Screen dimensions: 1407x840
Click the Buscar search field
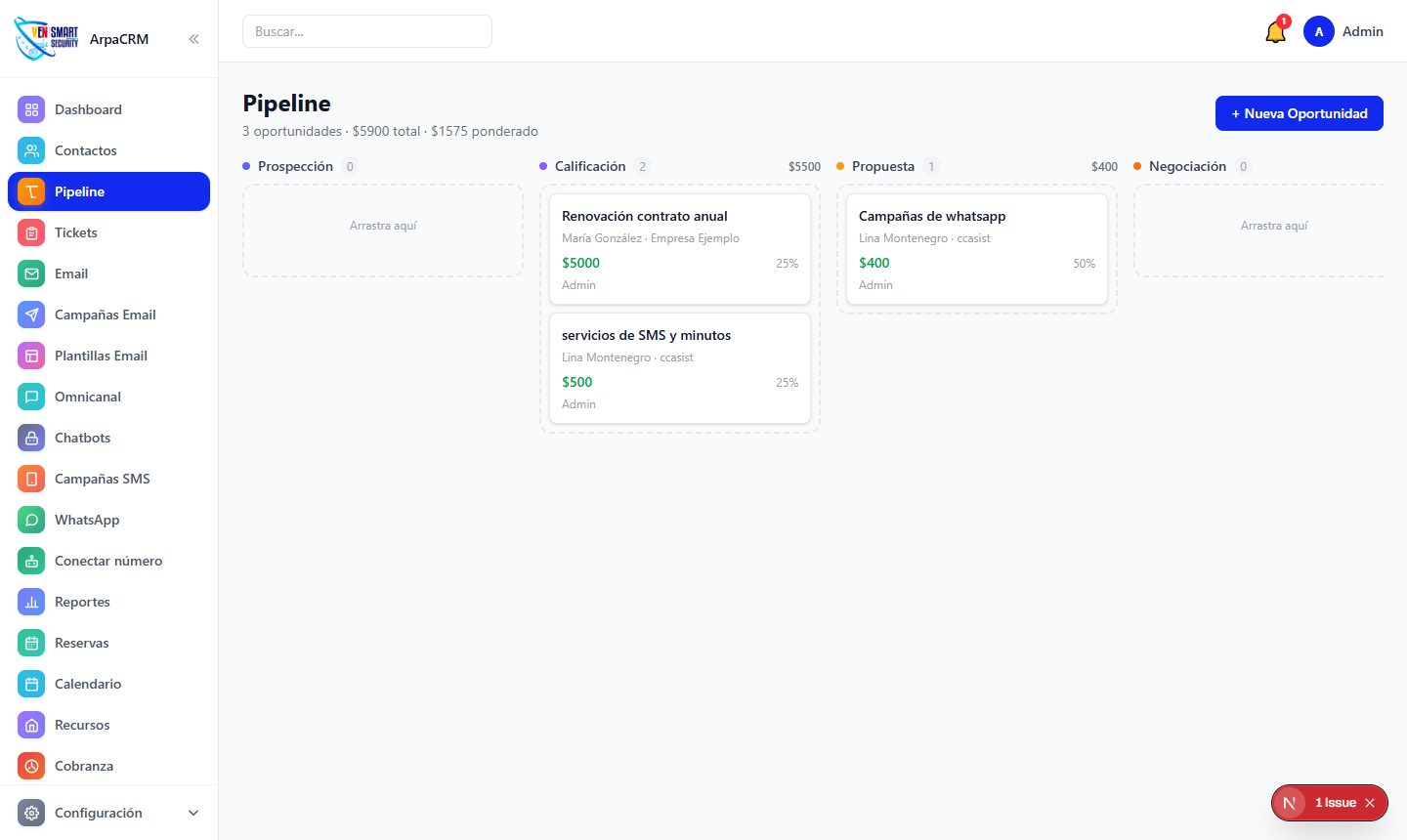(367, 31)
